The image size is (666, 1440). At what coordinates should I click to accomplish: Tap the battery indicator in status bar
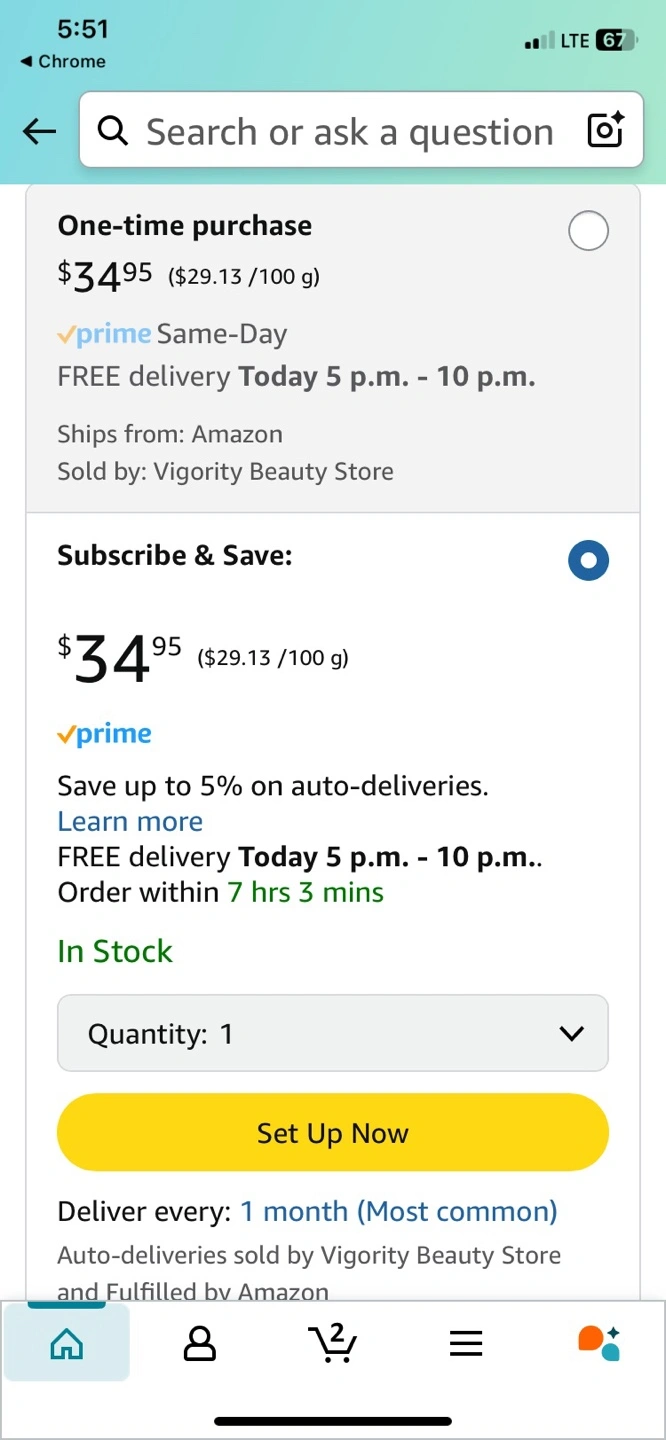tap(614, 41)
